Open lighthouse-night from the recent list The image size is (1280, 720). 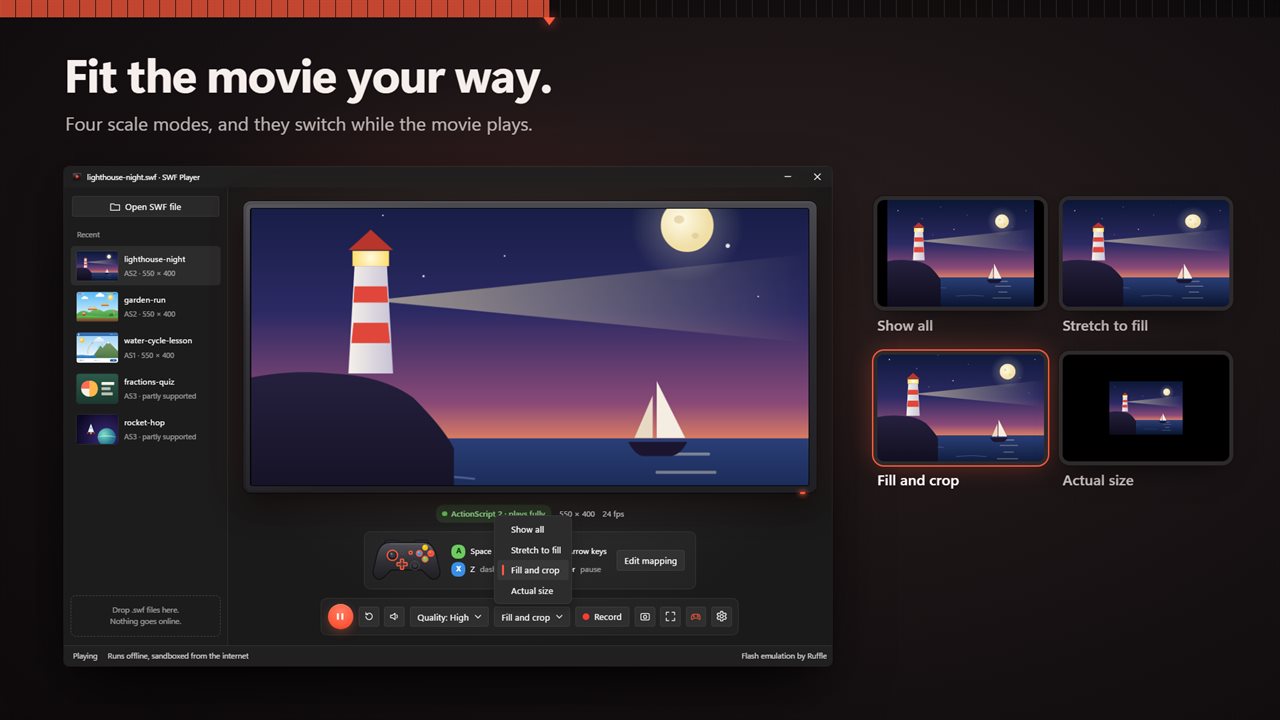click(146, 266)
